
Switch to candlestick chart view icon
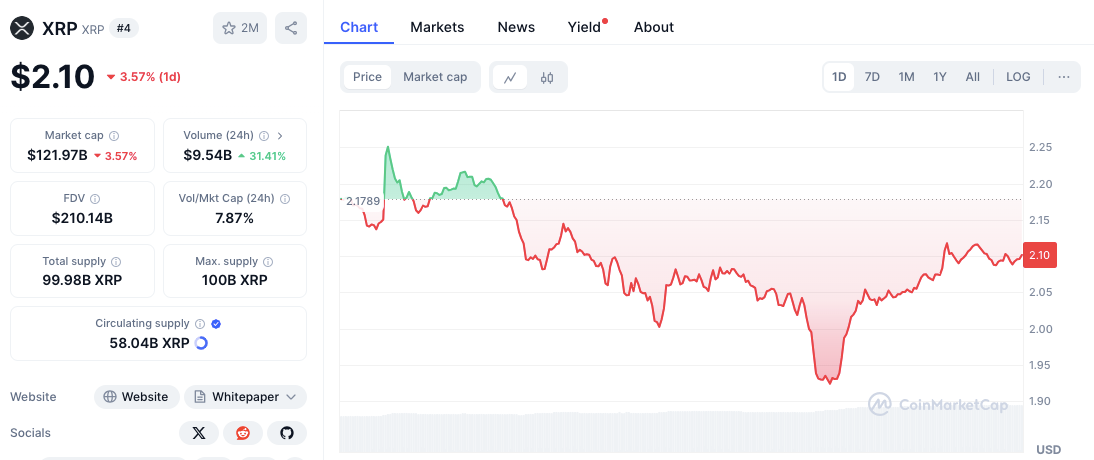pos(547,77)
